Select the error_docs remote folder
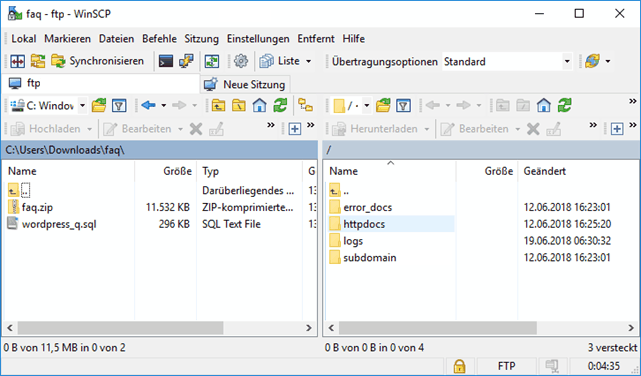The height and width of the screenshot is (376, 641). pos(361,207)
